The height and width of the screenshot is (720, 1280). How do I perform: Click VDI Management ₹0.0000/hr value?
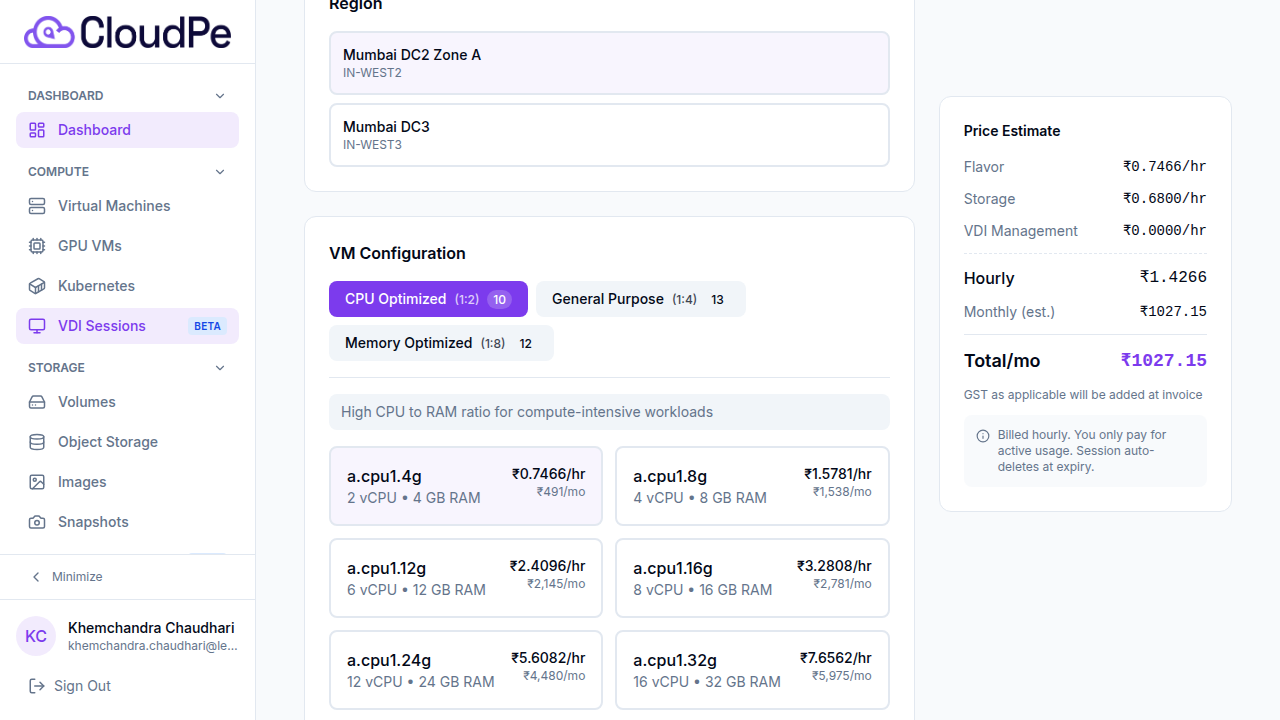tap(1165, 231)
